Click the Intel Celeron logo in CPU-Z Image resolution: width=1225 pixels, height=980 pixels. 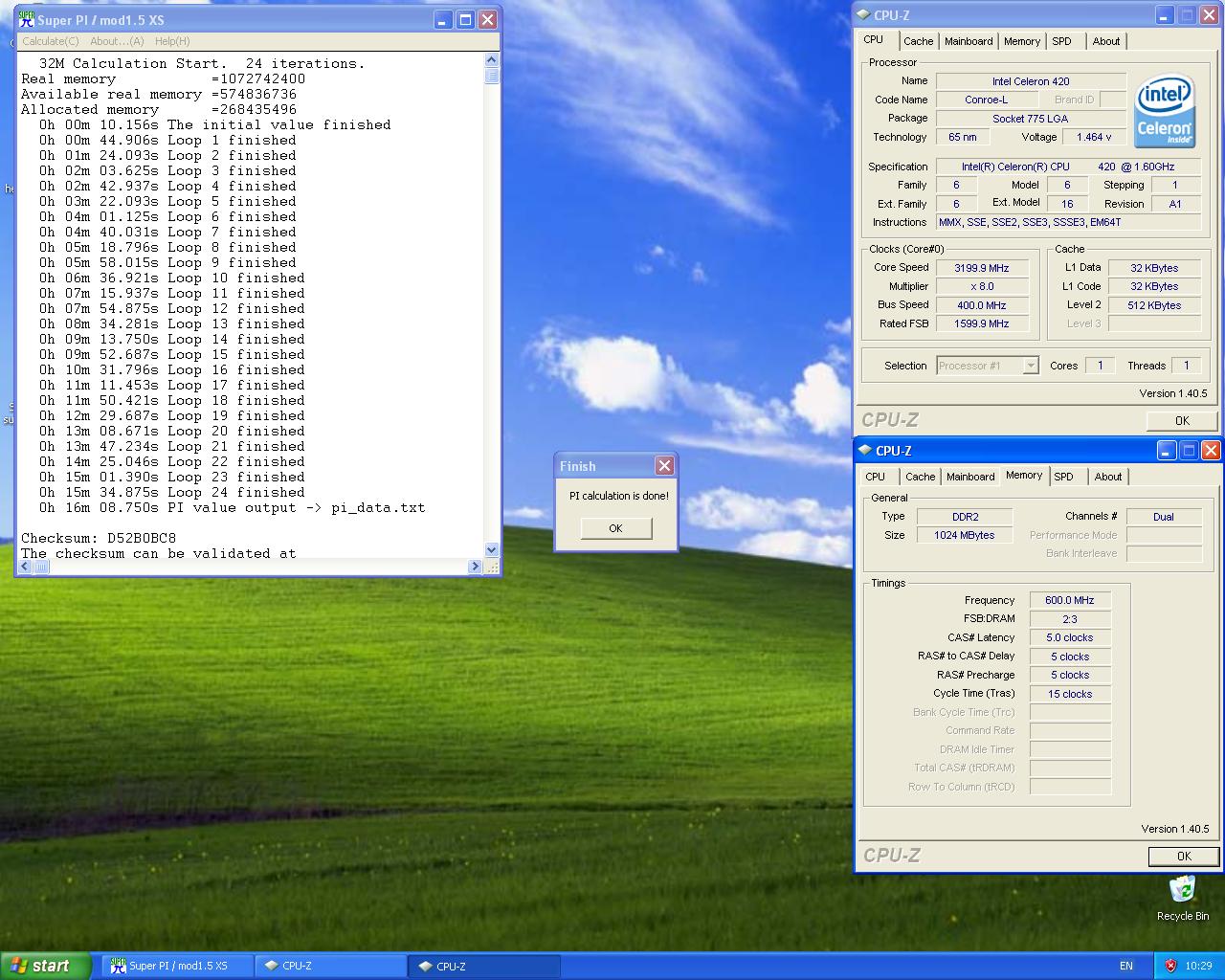(1165, 112)
